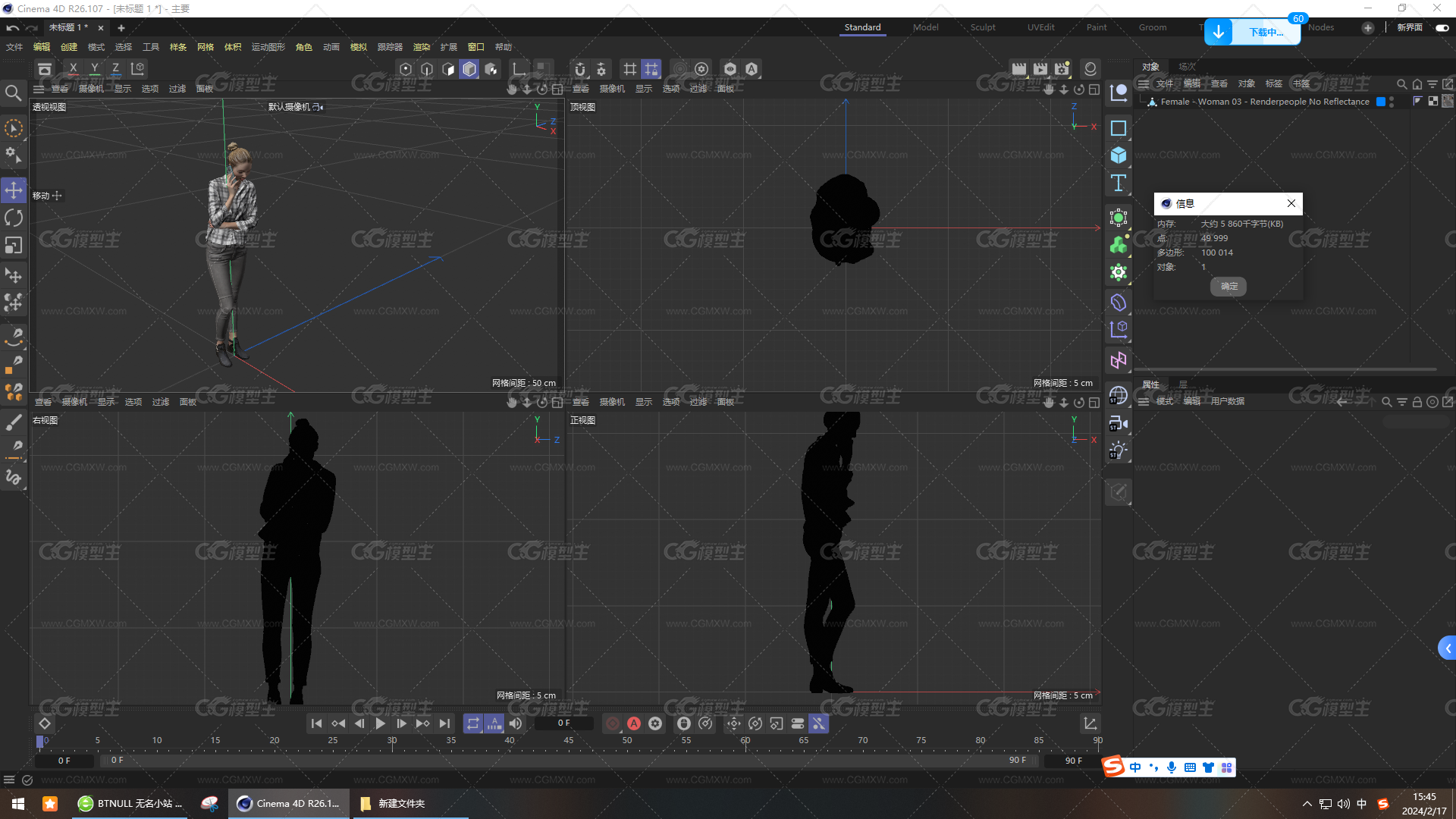Click the Points mode icon in the top toolbar
The image size is (1456, 819).
406,69
